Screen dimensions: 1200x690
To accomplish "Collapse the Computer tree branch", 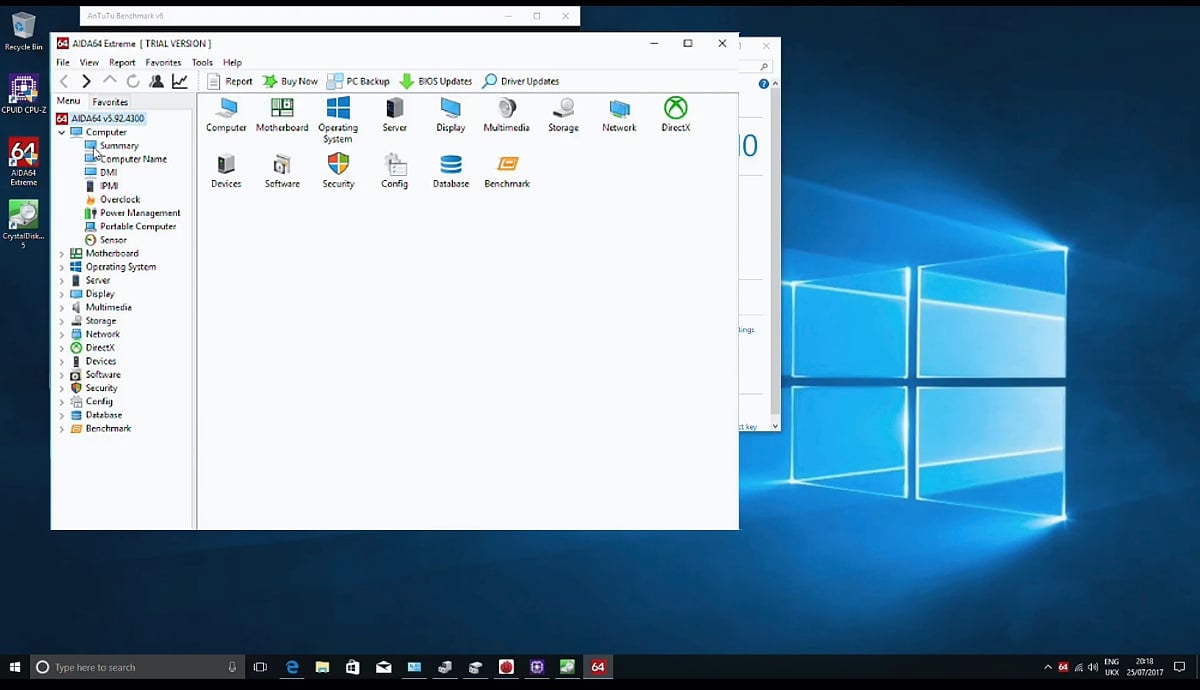I will [62, 131].
